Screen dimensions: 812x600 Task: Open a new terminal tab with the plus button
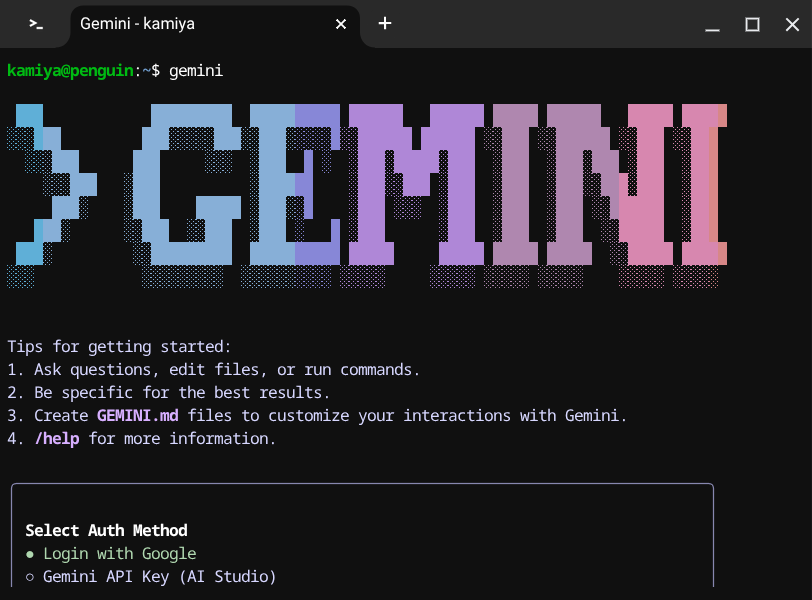[x=385, y=23]
